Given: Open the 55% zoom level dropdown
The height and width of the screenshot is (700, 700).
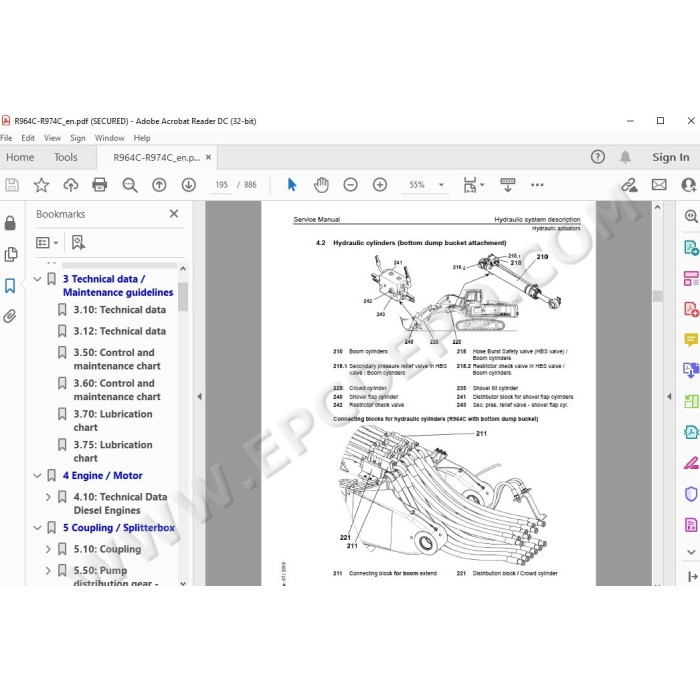Looking at the screenshot, I should point(441,184).
